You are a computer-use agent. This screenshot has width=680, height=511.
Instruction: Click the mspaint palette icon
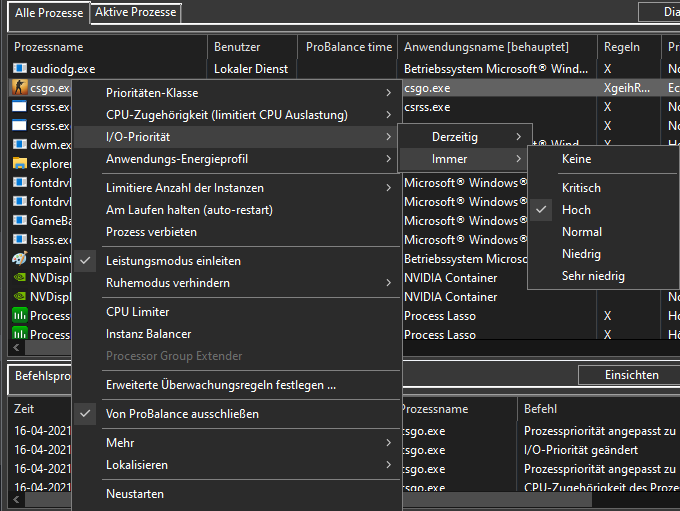click(x=20, y=258)
